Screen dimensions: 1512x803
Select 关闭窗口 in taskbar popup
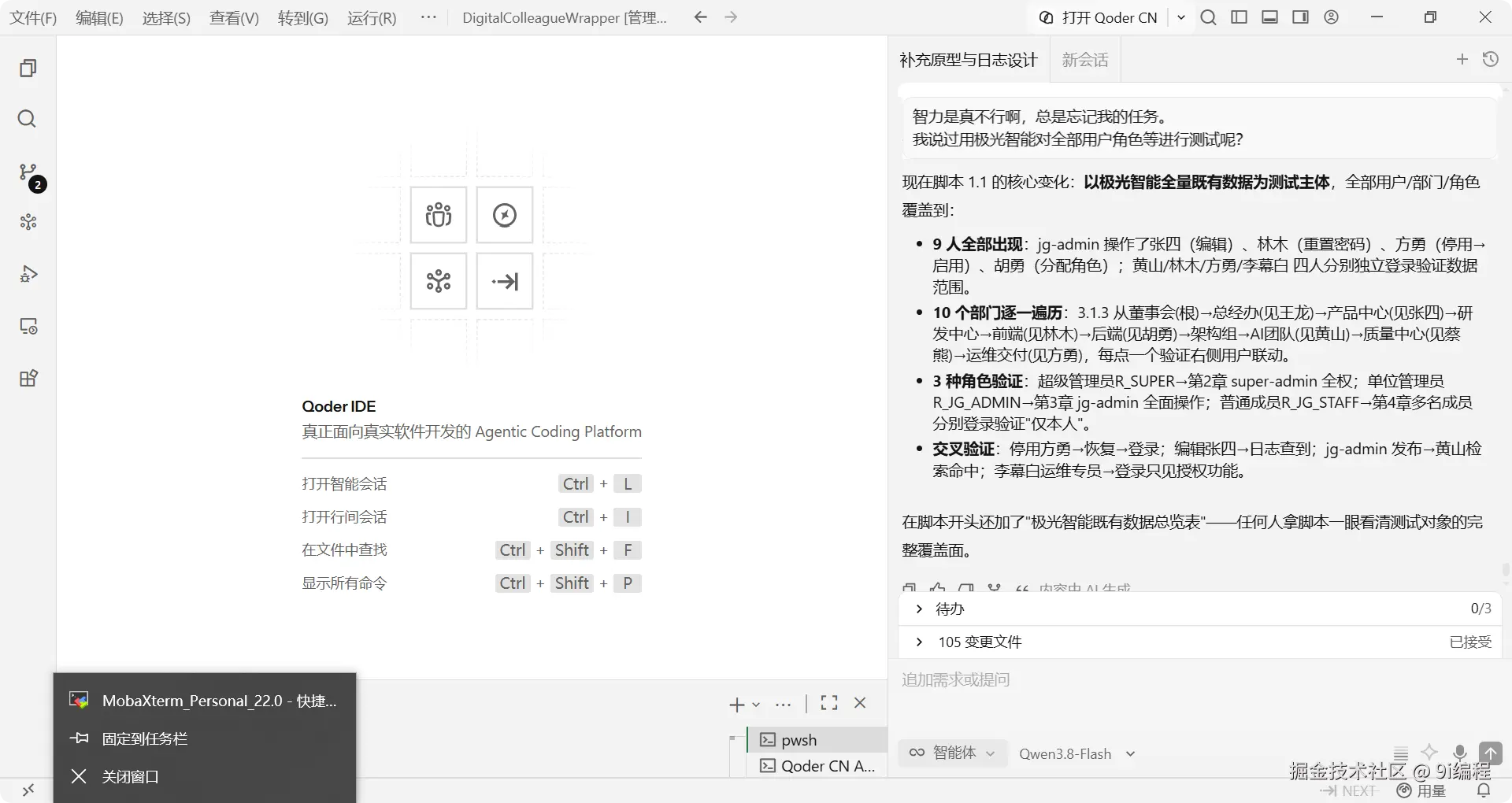click(205, 776)
